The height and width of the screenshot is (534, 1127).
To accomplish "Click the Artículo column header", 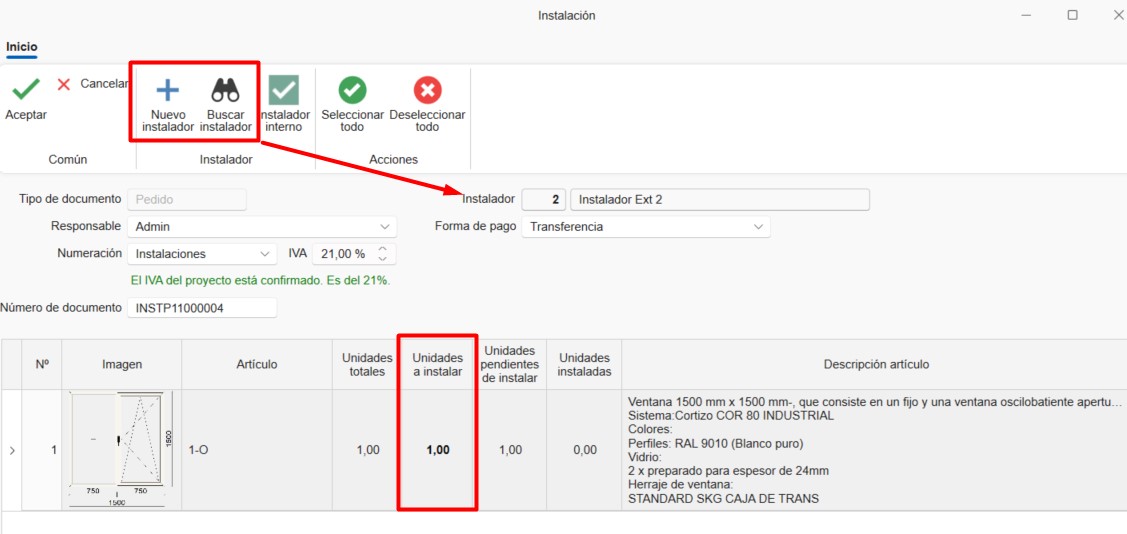I will click(256, 364).
